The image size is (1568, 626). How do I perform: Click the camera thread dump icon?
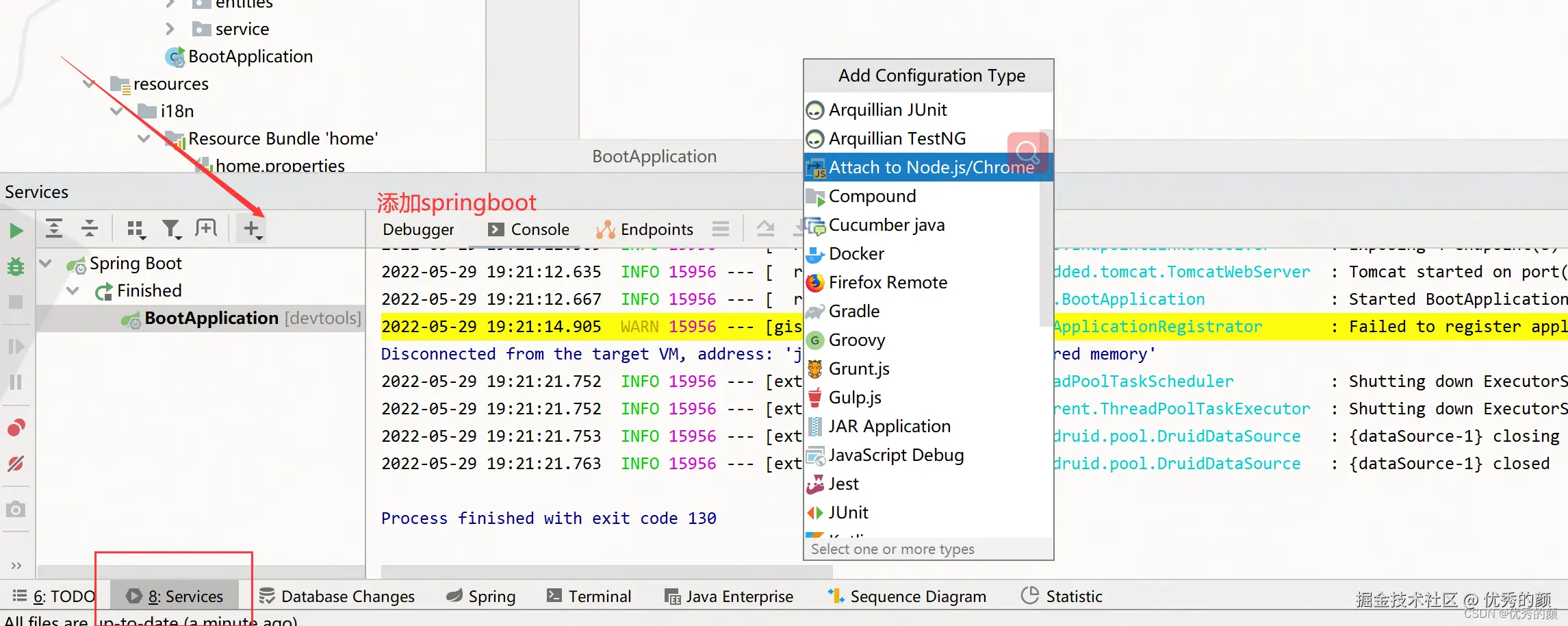(16, 510)
